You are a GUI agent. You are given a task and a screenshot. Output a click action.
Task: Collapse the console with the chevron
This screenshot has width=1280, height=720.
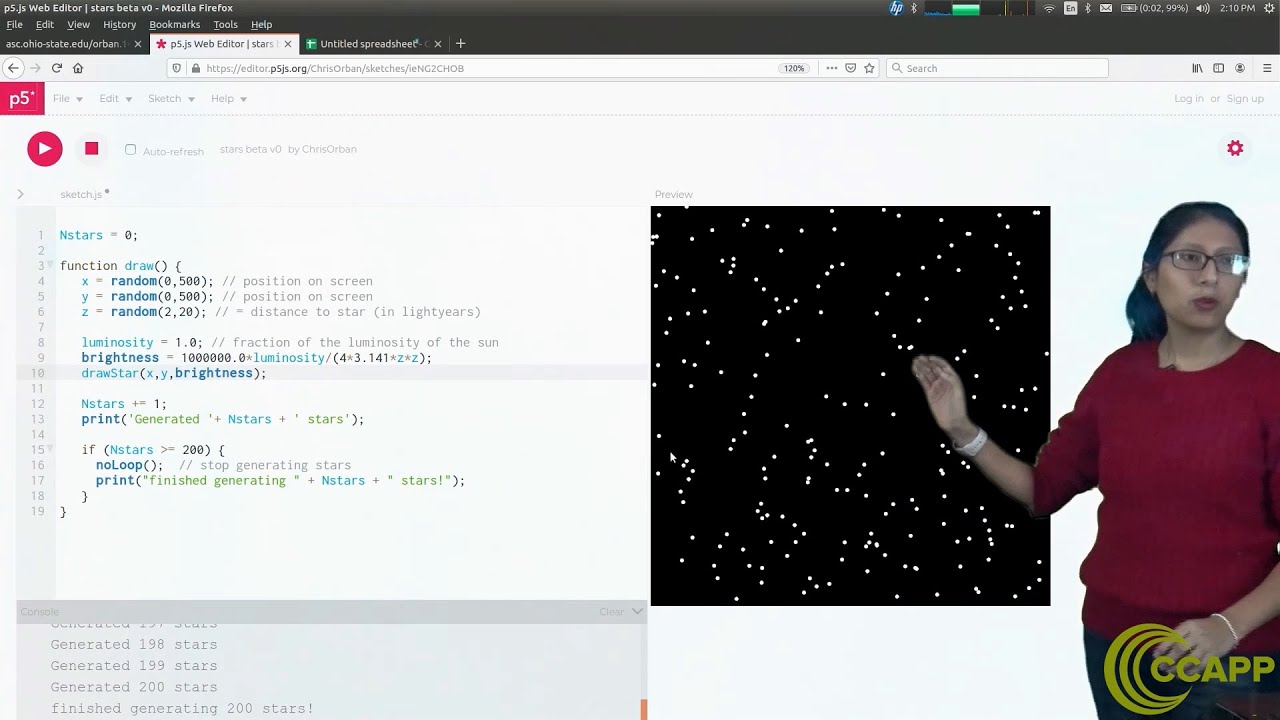click(637, 611)
